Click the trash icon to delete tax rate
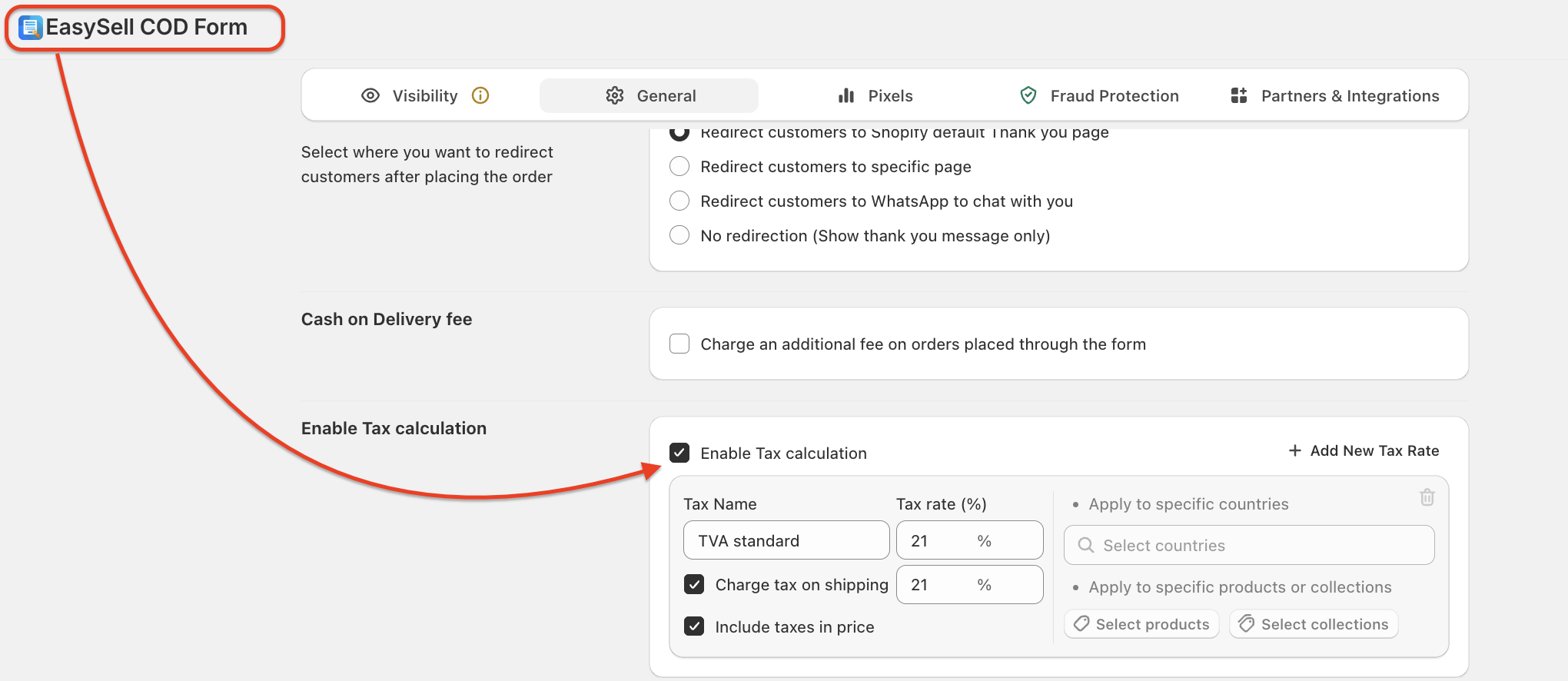 click(1427, 497)
